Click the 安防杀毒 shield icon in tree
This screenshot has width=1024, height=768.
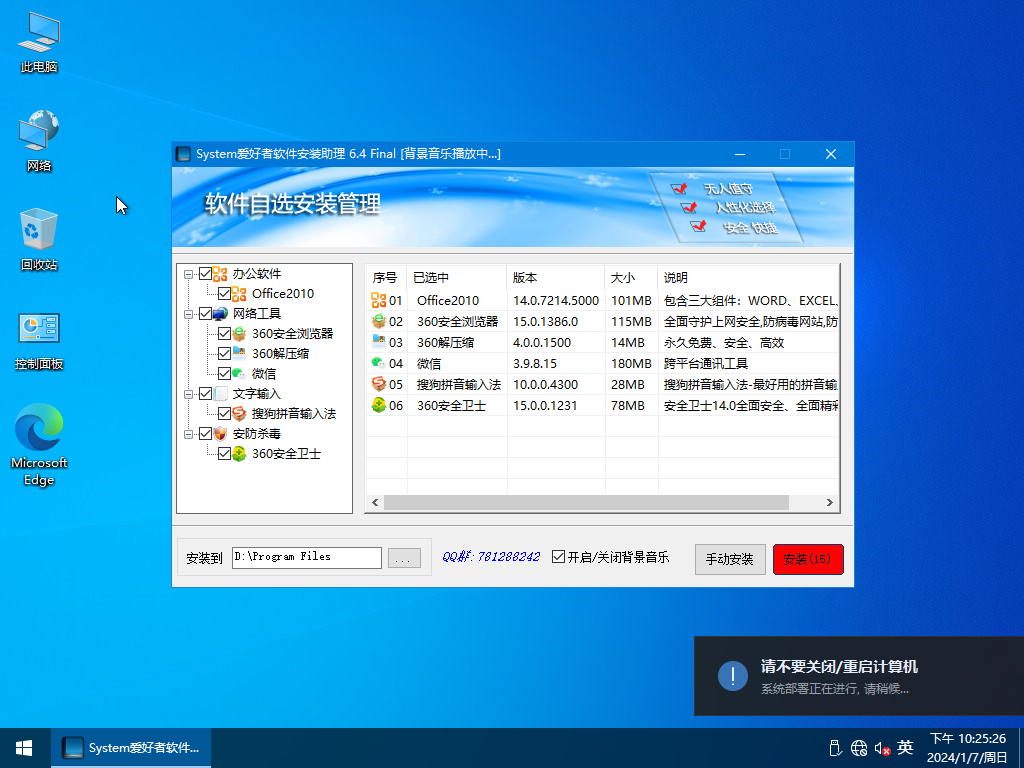coord(220,434)
